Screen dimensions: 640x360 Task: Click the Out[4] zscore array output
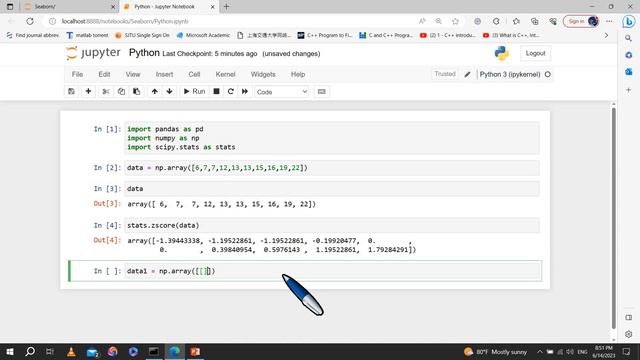271,245
